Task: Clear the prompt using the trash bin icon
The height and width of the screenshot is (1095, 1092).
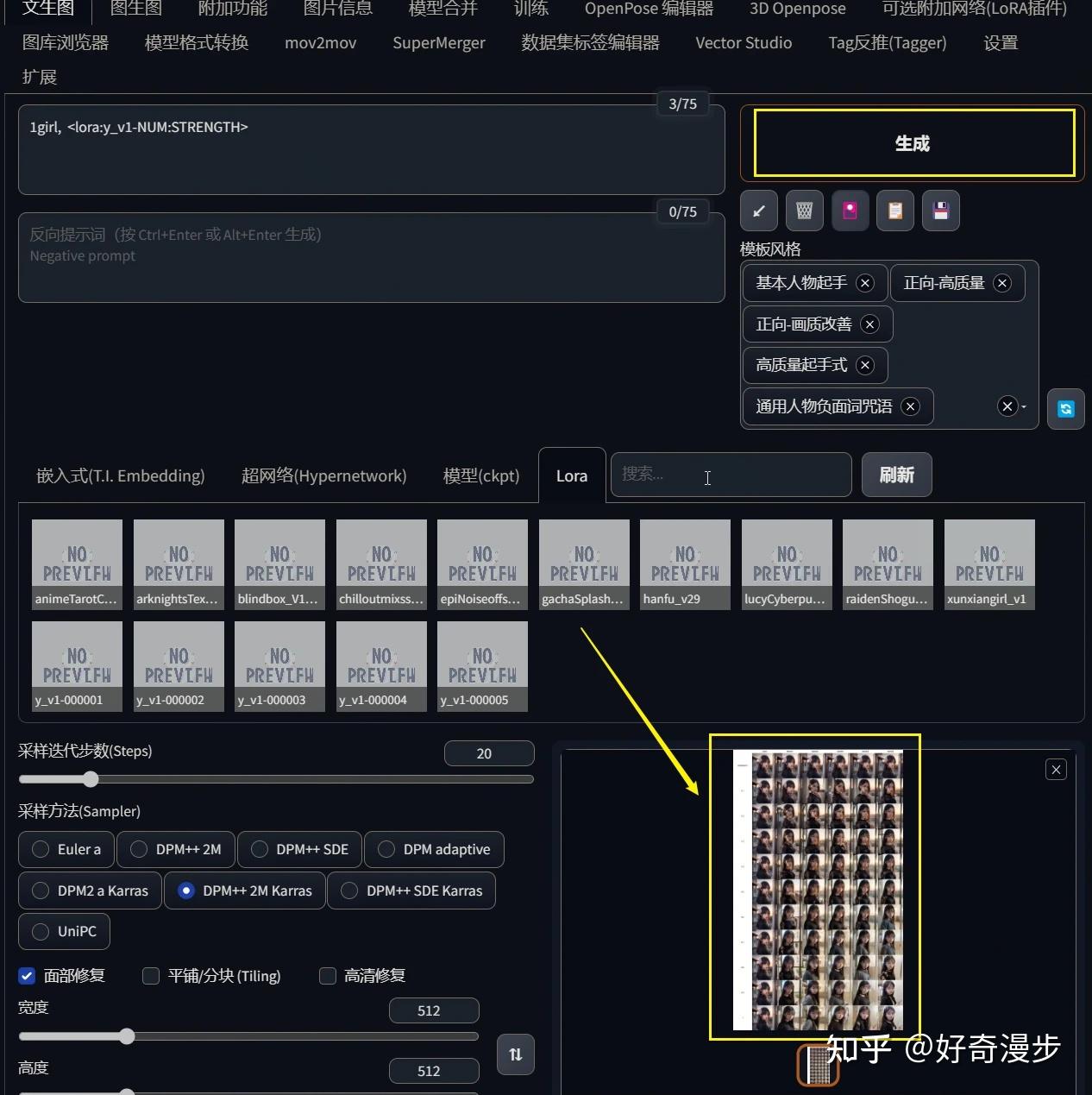Action: pos(805,211)
